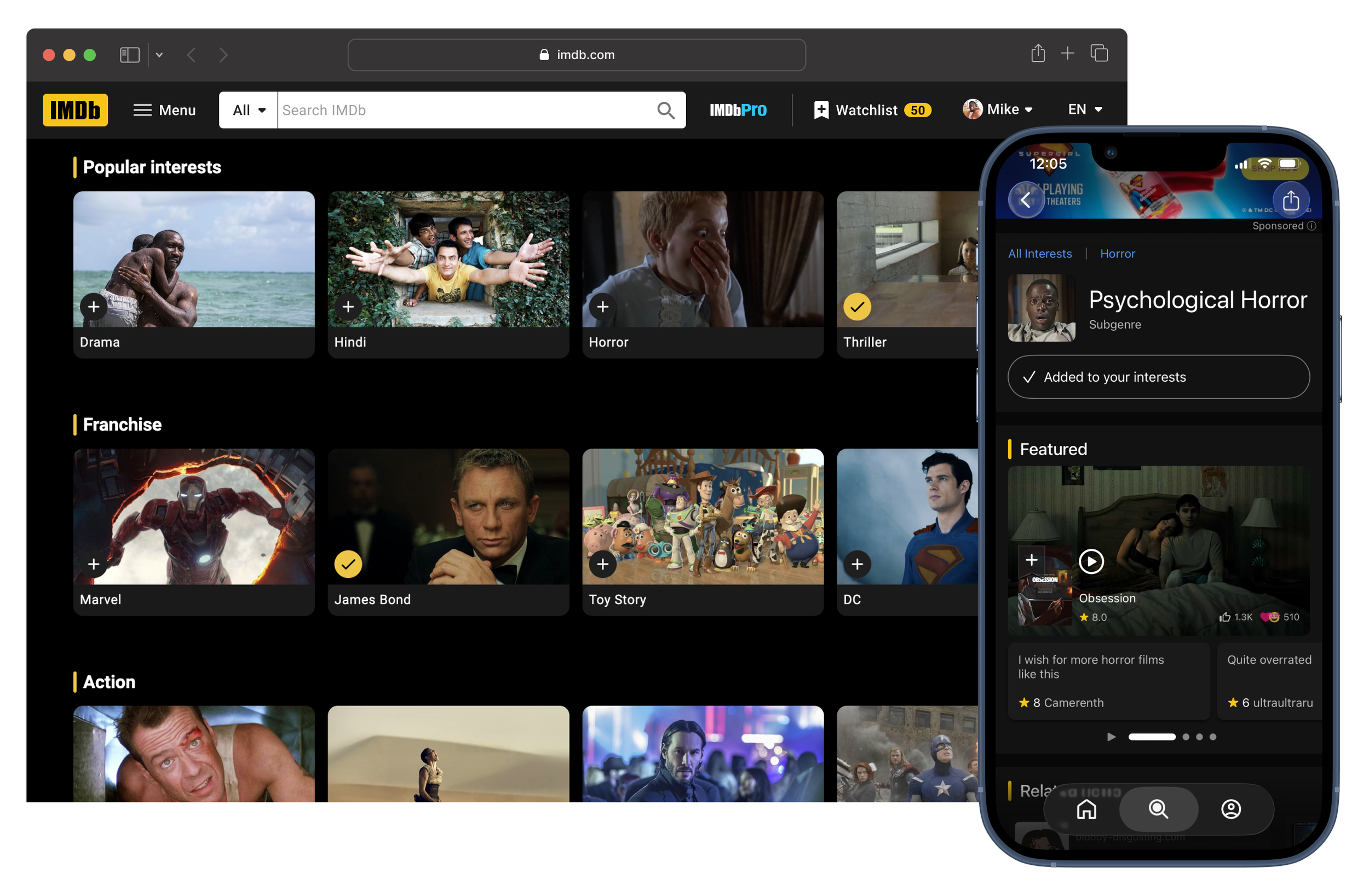Add Drama to your interests
The width and height of the screenshot is (1369, 896).
[94, 307]
